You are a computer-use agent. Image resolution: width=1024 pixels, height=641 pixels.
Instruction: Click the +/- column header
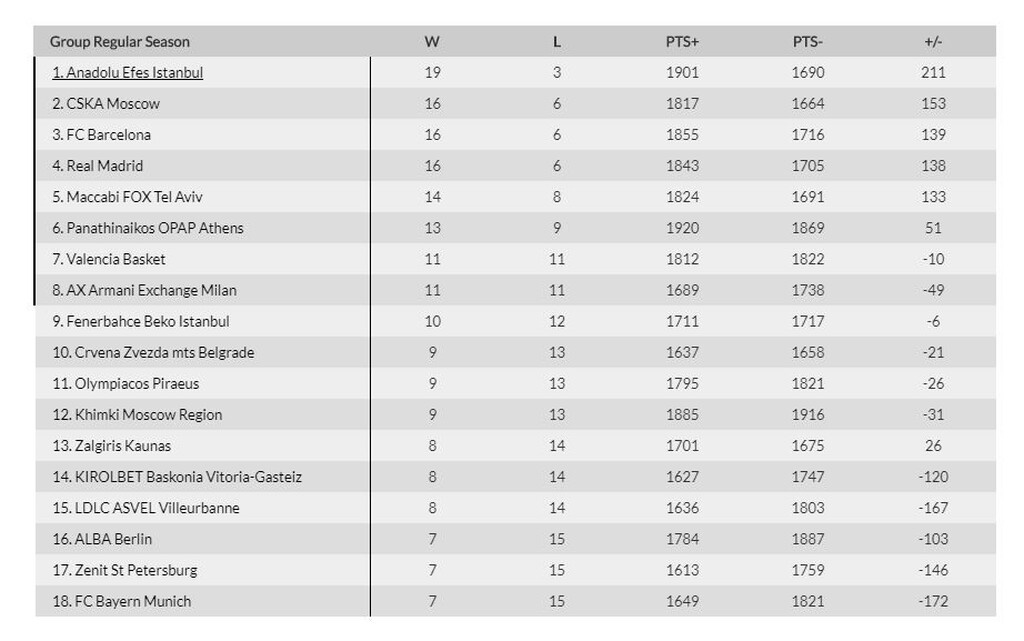pyautogui.click(x=933, y=42)
